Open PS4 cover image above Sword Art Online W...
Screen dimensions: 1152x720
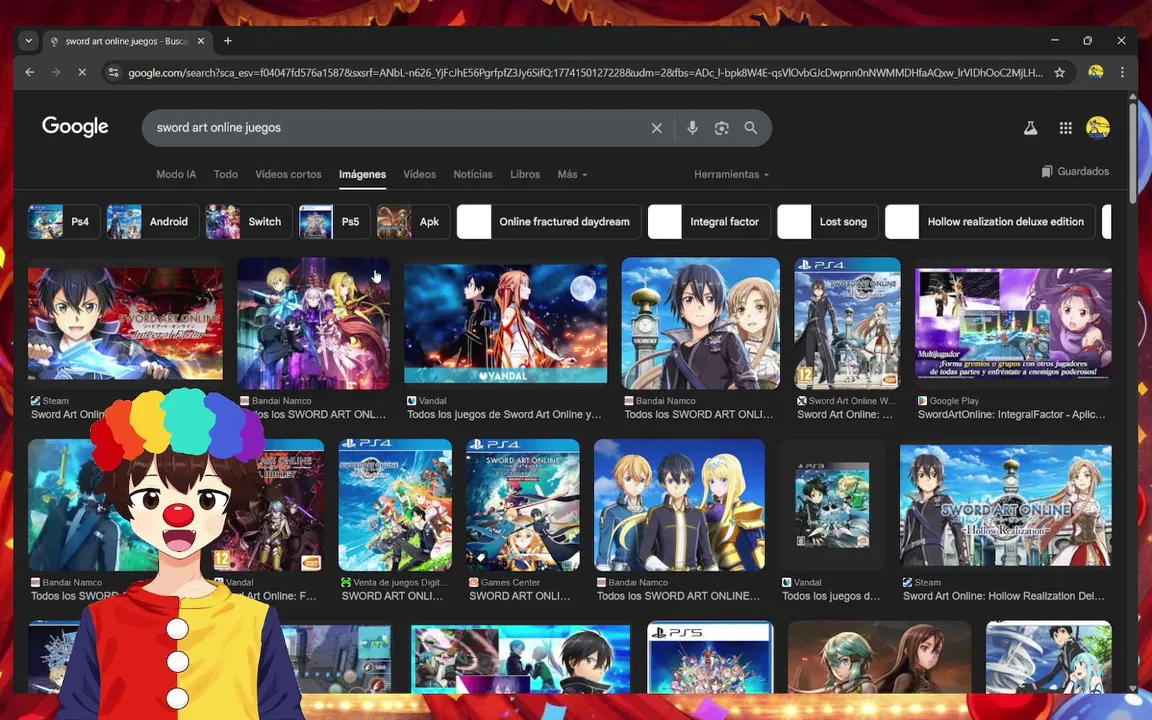tap(847, 323)
